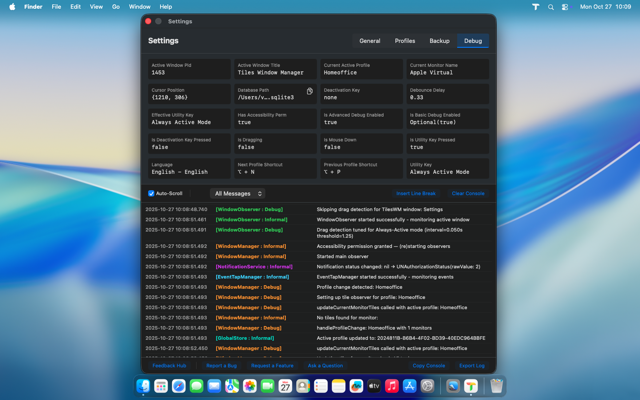This screenshot has height=400, width=640.
Task: Click the Finder menu bar item
Action: pyautogui.click(x=33, y=7)
